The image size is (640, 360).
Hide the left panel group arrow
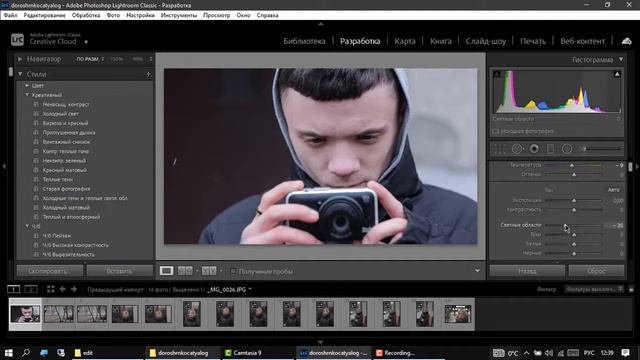coord(4,166)
